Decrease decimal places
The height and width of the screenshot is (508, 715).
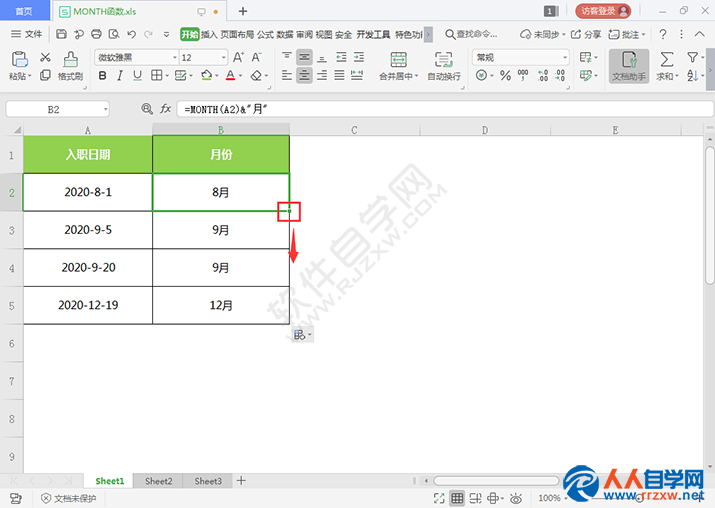point(560,75)
